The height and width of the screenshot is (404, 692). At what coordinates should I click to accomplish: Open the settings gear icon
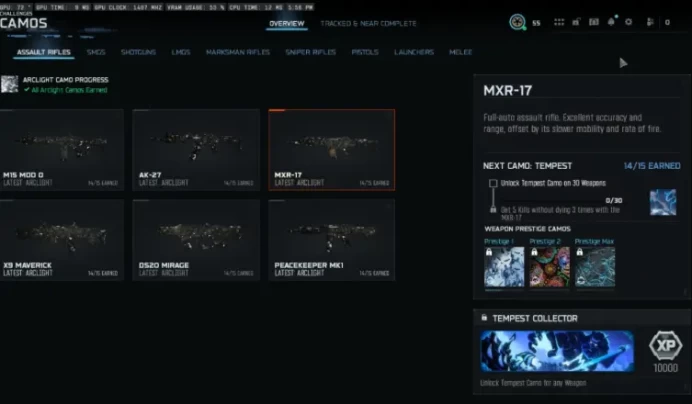point(628,22)
